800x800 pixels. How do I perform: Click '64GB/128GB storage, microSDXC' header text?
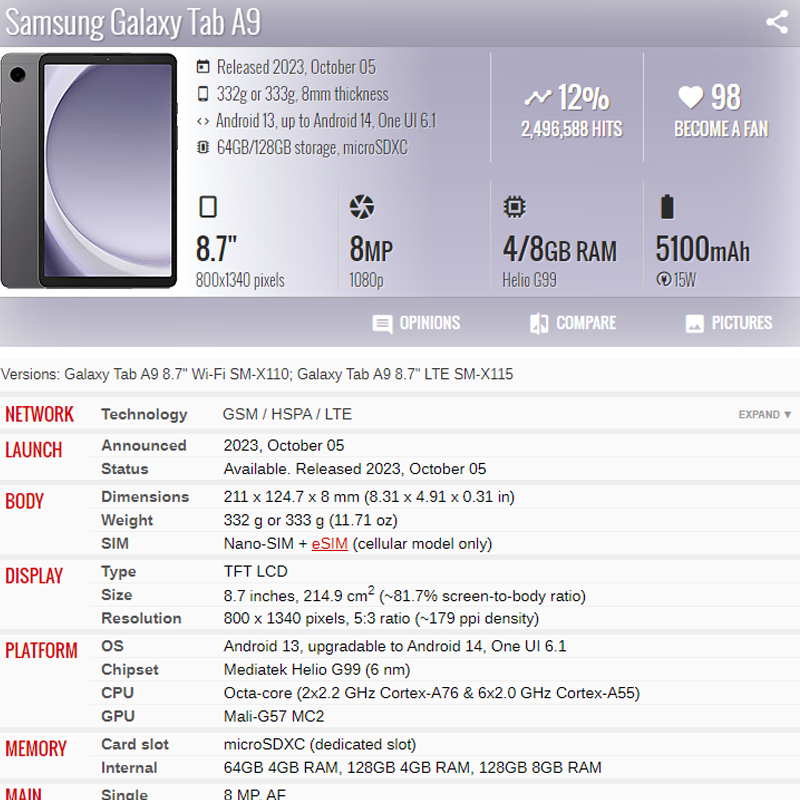point(312,147)
